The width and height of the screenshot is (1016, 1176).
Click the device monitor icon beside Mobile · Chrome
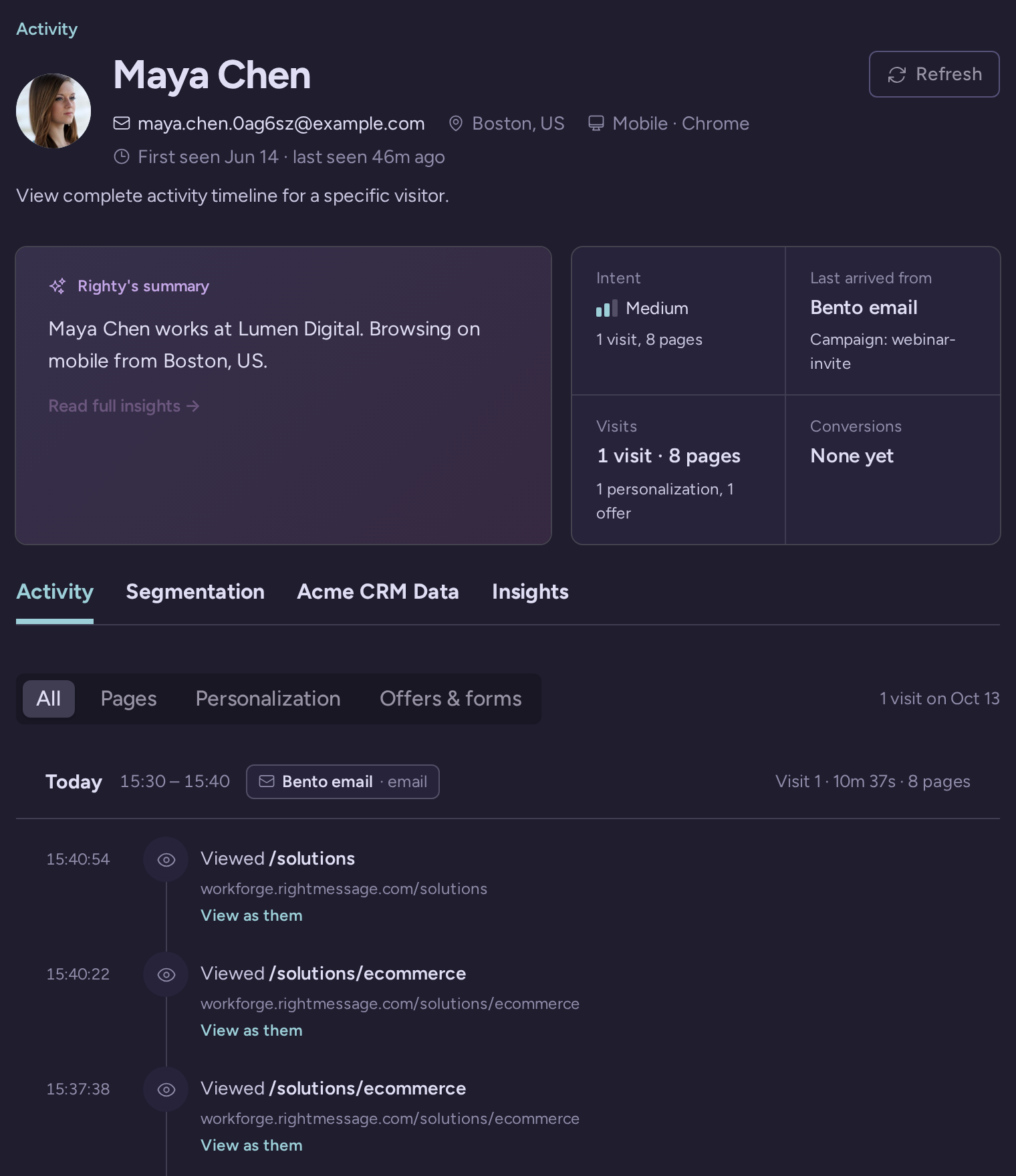[596, 124]
